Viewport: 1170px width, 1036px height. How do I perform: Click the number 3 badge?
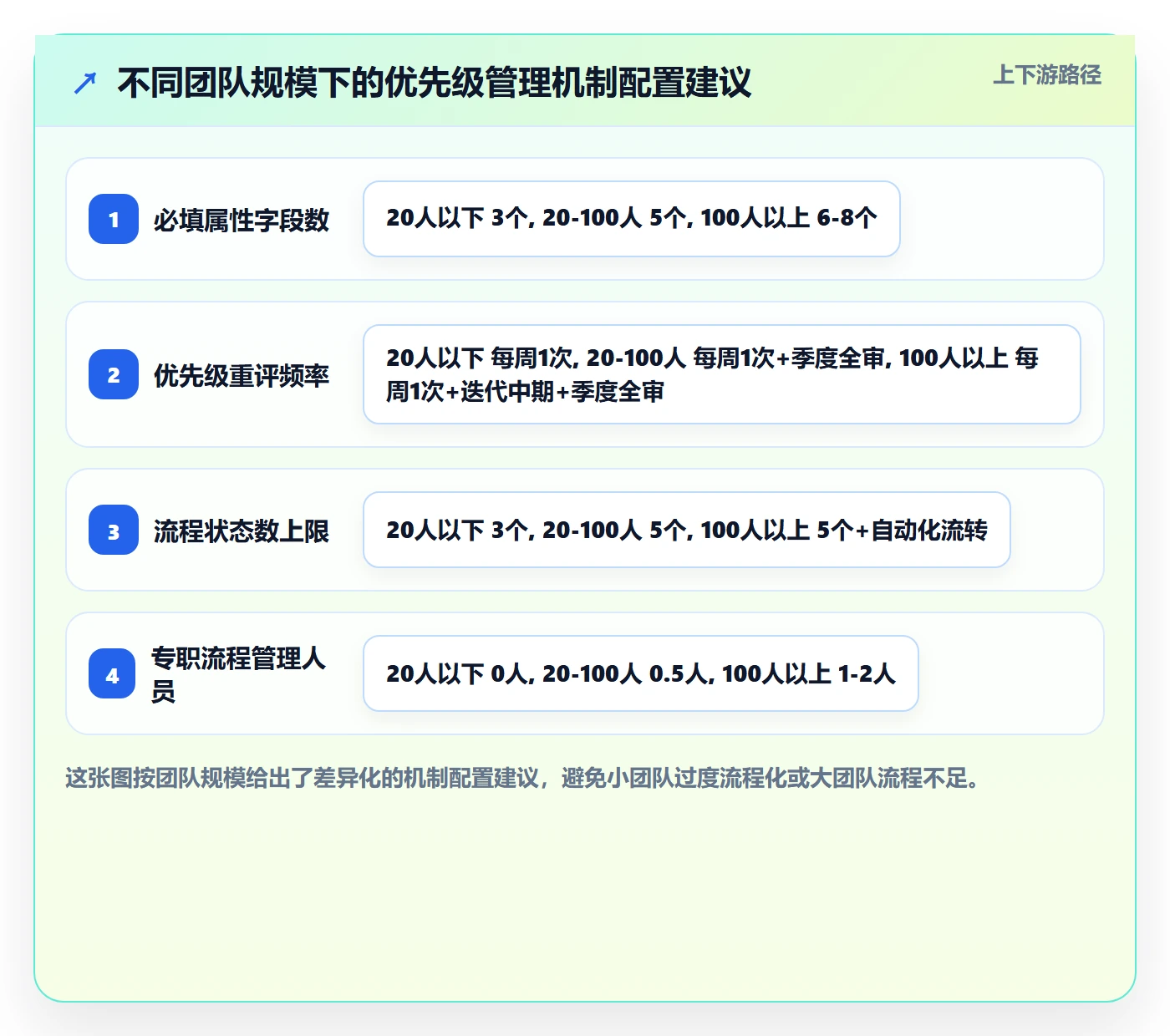(x=114, y=530)
